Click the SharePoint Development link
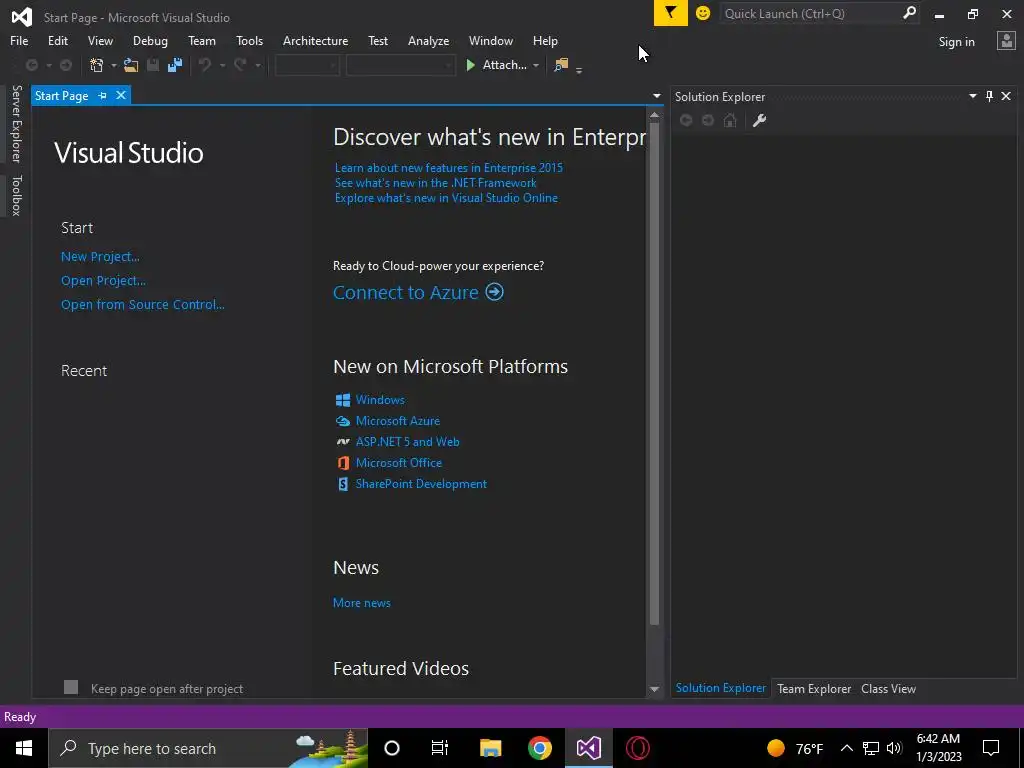 (x=421, y=484)
